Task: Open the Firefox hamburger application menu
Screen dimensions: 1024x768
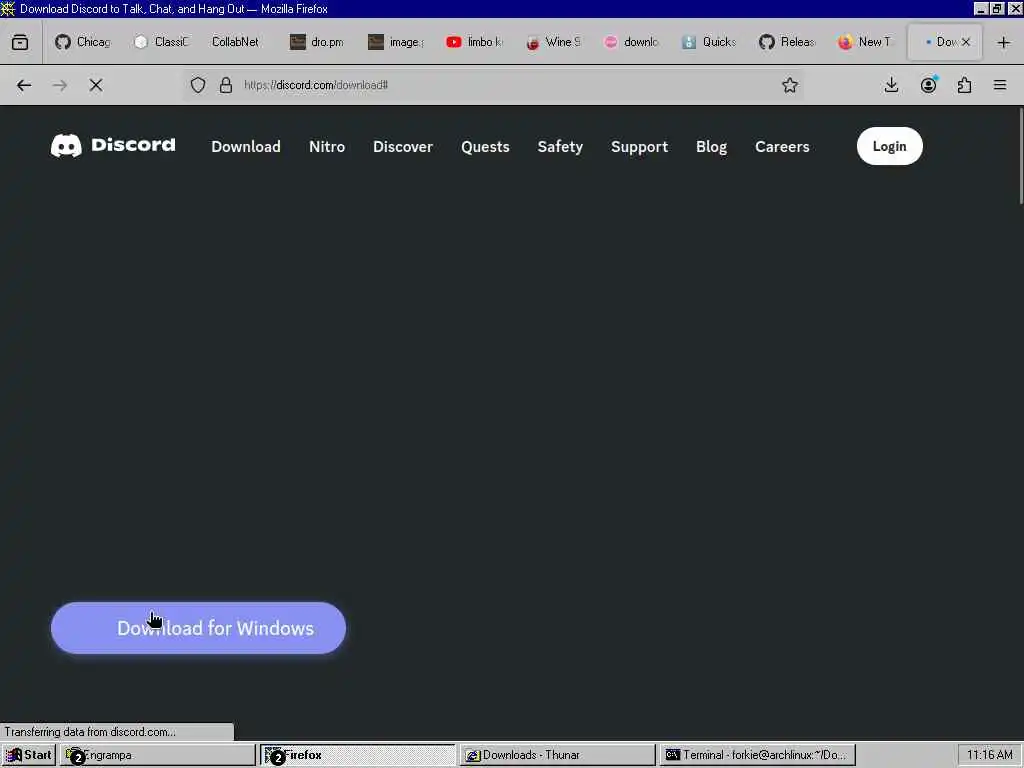Action: click(1000, 86)
